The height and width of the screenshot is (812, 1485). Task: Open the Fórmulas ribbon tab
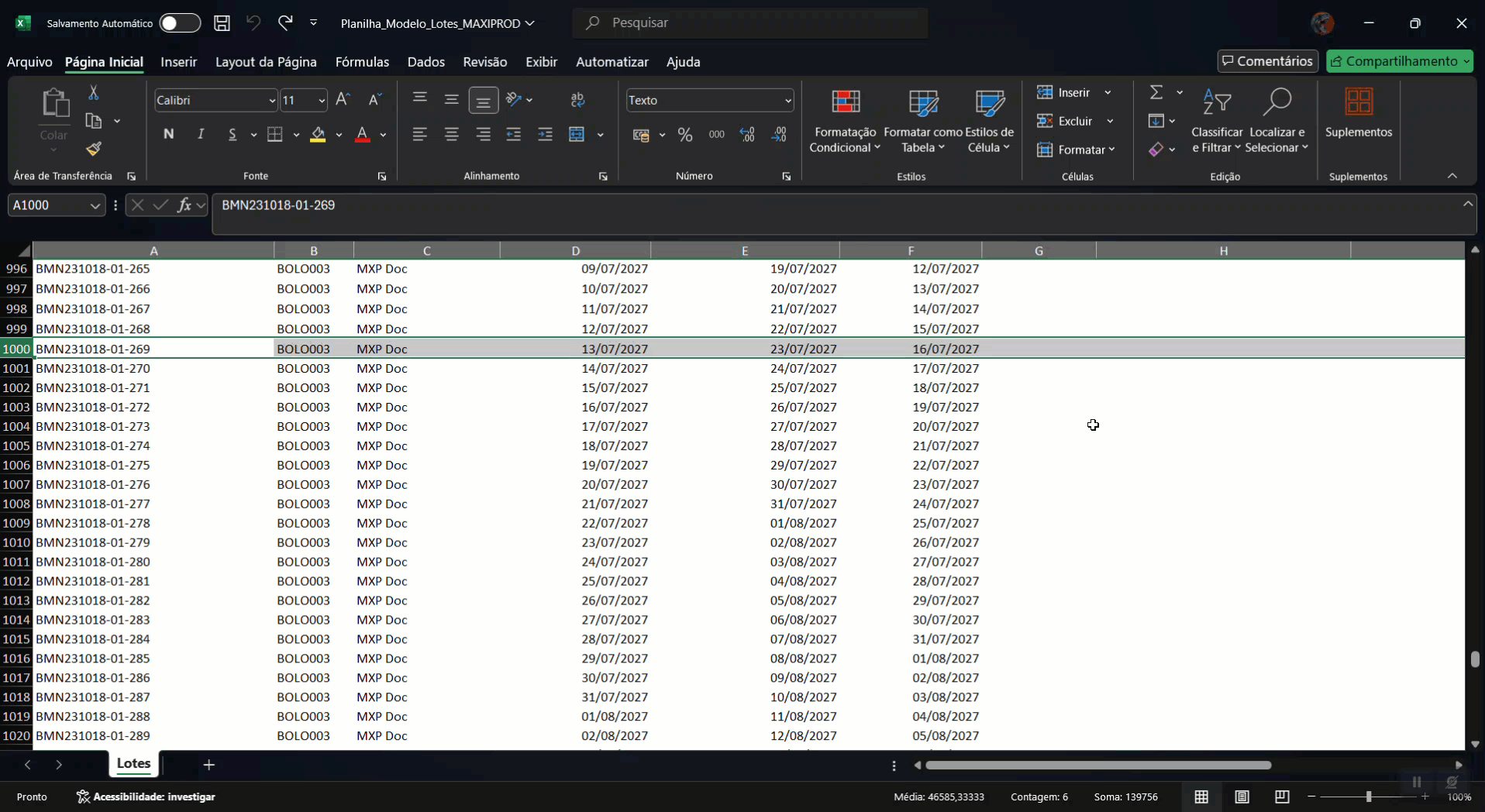click(x=362, y=62)
